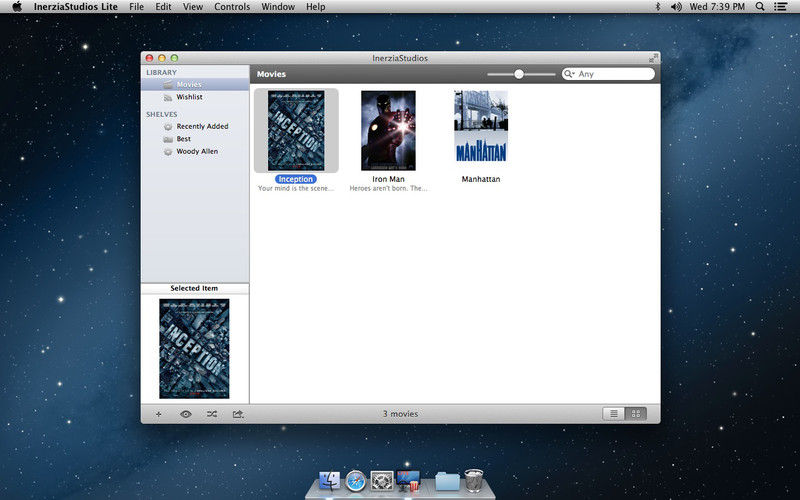
Task: Zoom the window with green button
Action: pyautogui.click(x=174, y=58)
